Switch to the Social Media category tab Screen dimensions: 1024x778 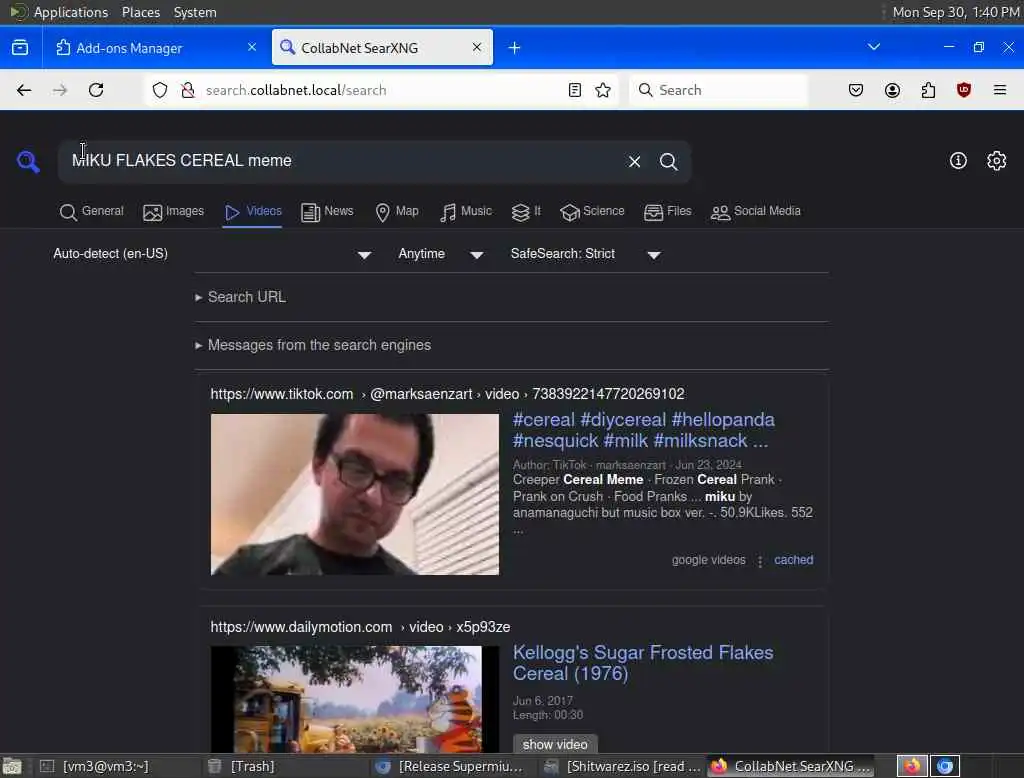tap(756, 212)
